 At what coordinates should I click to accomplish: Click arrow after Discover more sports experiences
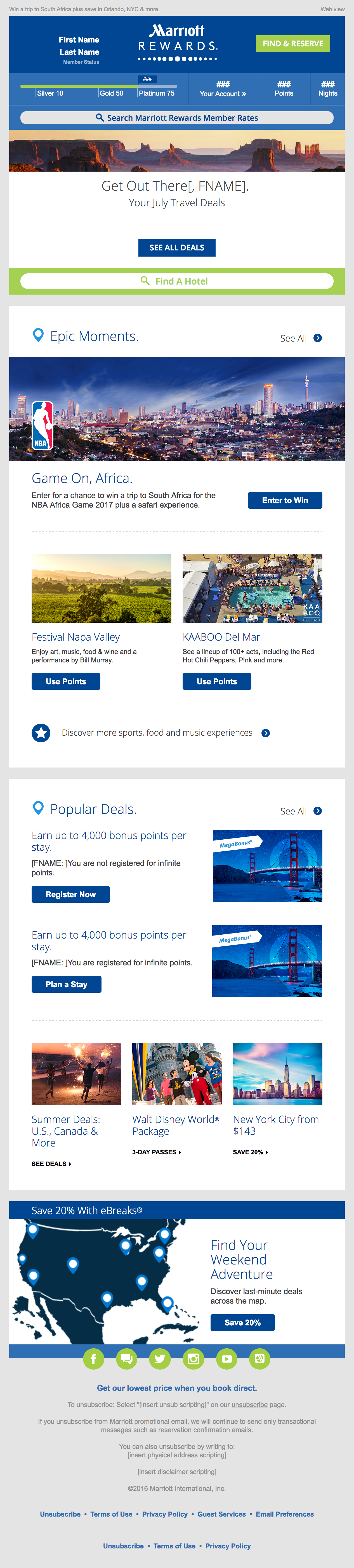click(266, 733)
